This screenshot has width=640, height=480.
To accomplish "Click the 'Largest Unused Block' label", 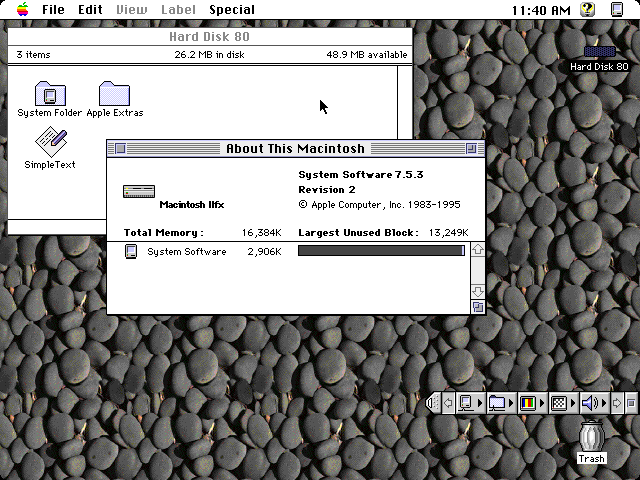I will (x=358, y=233).
